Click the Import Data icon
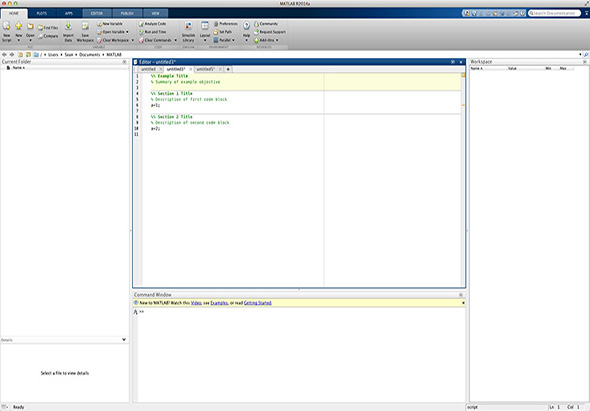The width and height of the screenshot is (590, 411). (68, 26)
